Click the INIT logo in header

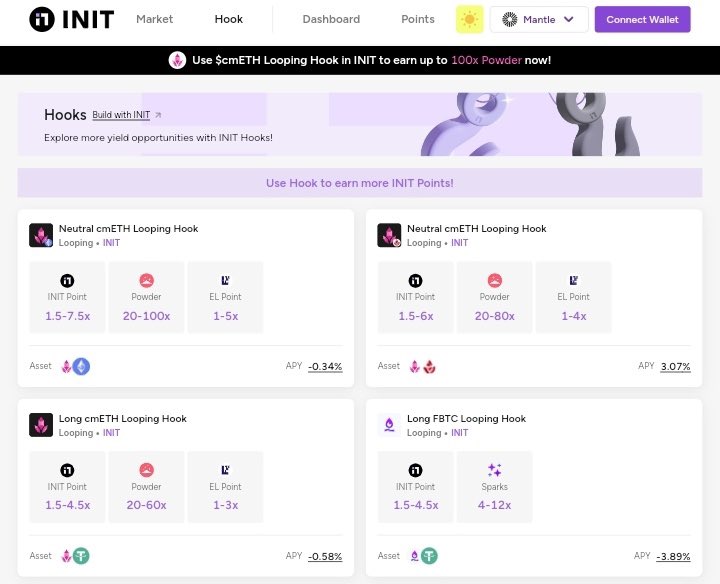click(x=71, y=19)
